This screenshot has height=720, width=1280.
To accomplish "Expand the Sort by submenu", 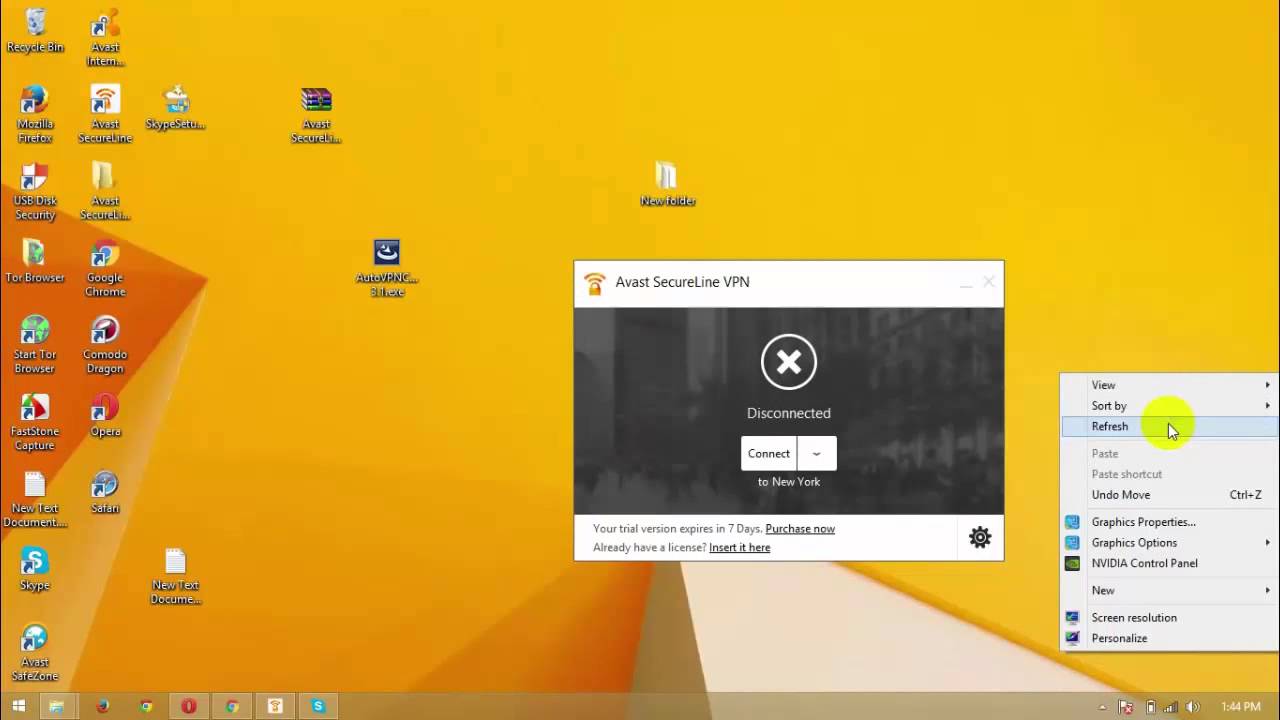I will pyautogui.click(x=1170, y=406).
